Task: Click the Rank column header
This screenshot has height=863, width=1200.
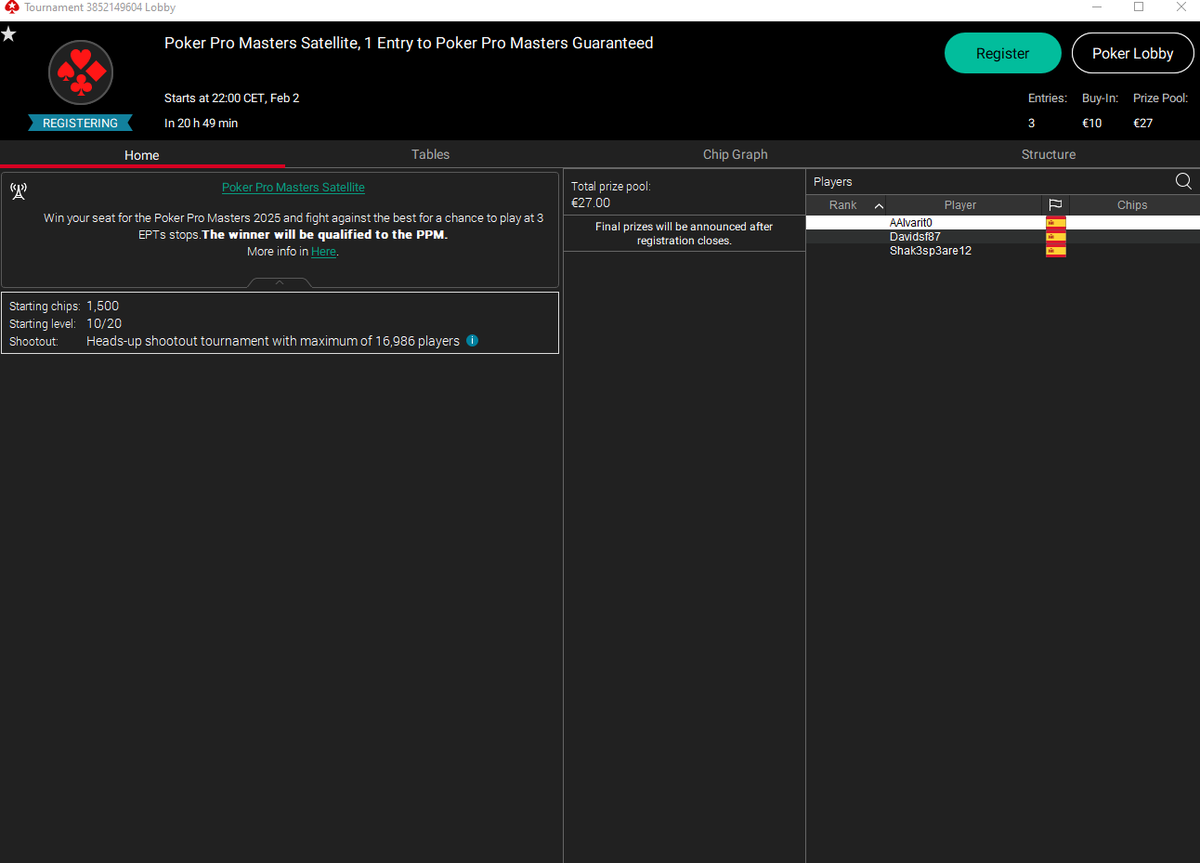Action: tap(843, 205)
